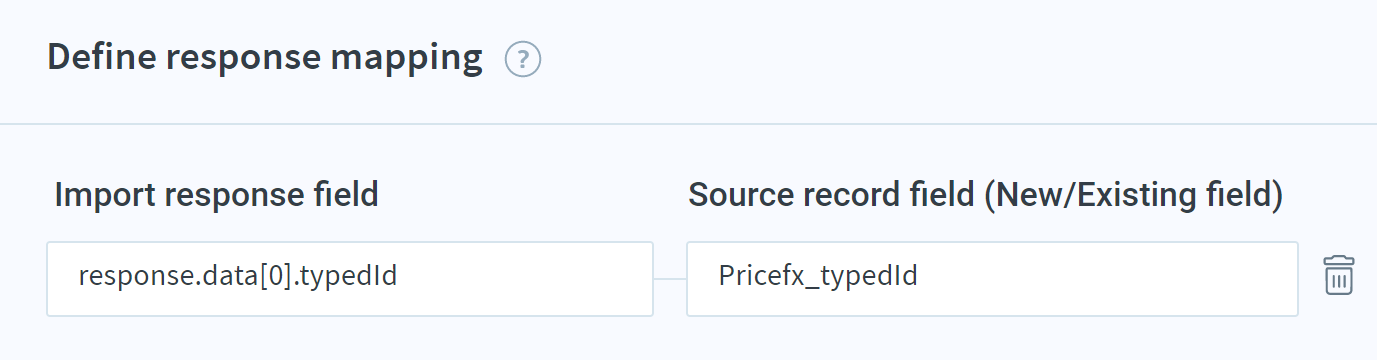Select the bin icon after Pricefx_typedId
Screen dimensions: 1377x360
(x=1338, y=274)
